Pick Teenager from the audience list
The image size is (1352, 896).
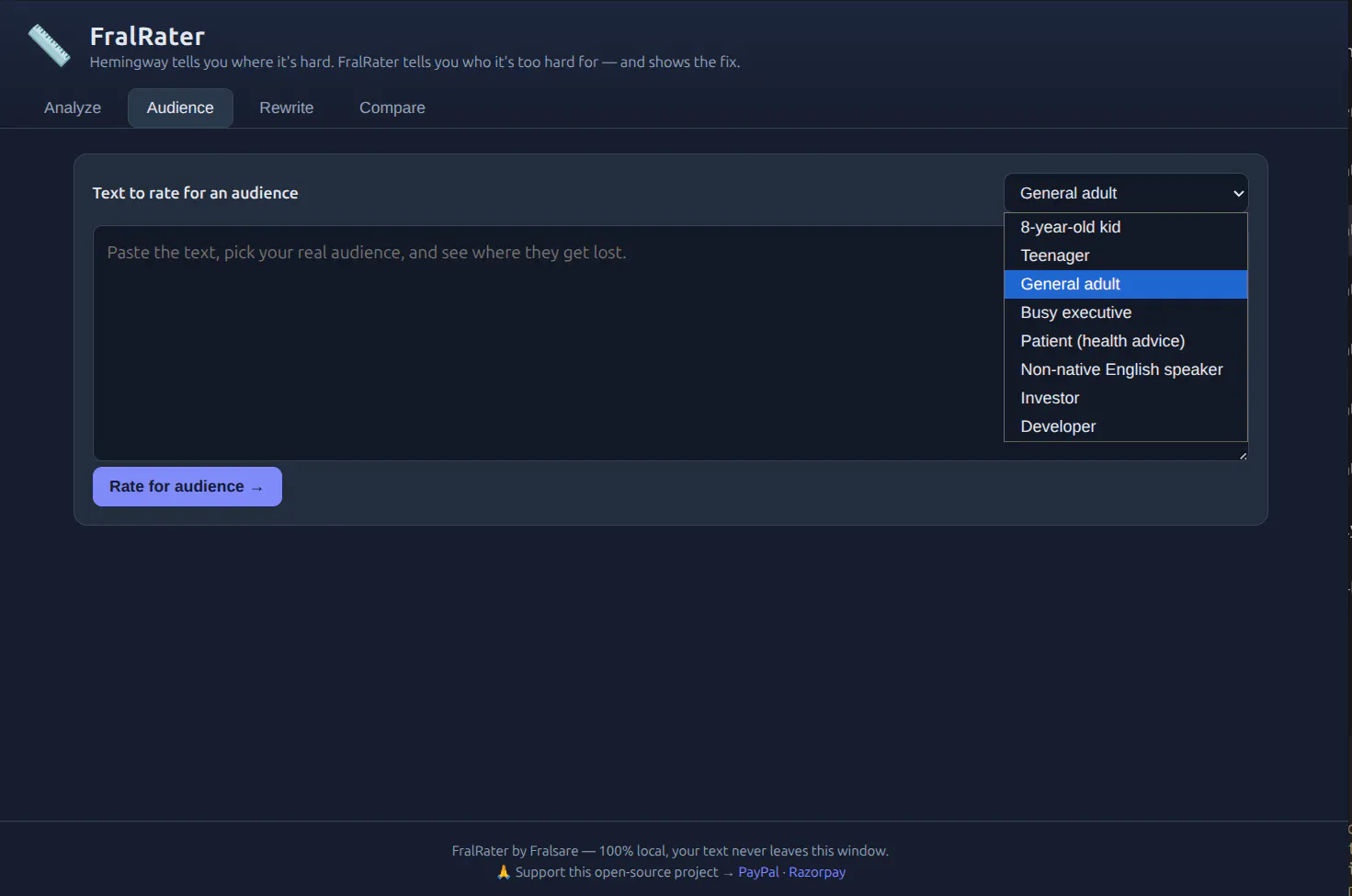(1126, 255)
